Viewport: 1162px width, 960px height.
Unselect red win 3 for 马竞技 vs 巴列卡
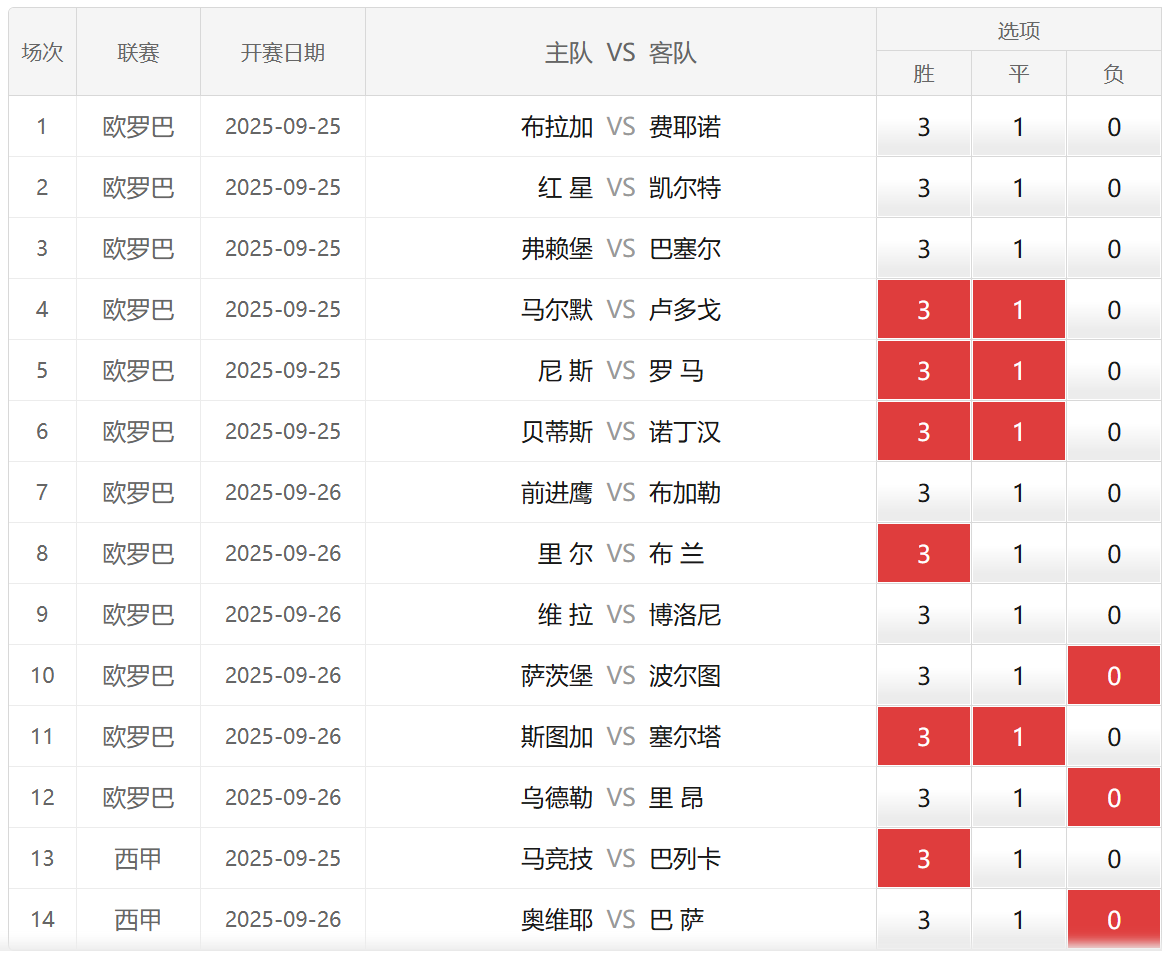click(x=923, y=859)
